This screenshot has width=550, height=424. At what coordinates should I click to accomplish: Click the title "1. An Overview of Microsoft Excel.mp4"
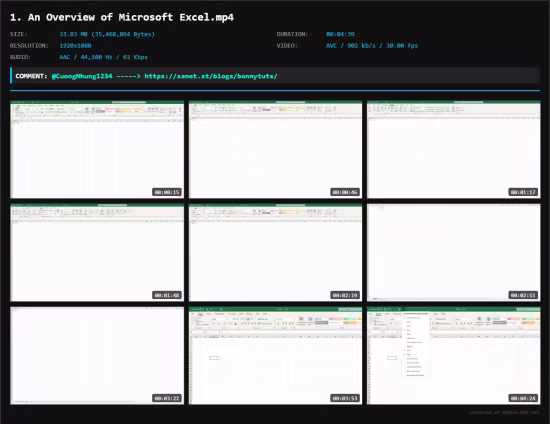click(122, 17)
